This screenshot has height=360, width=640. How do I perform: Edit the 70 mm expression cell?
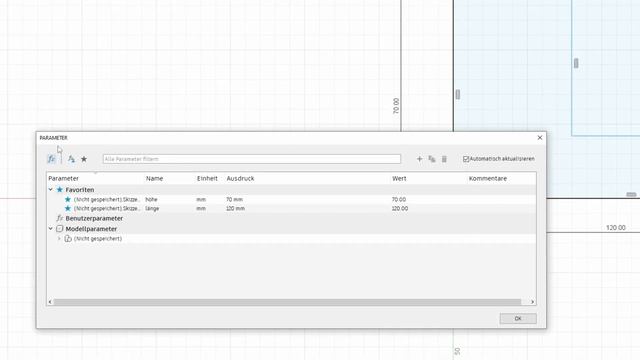click(234, 200)
